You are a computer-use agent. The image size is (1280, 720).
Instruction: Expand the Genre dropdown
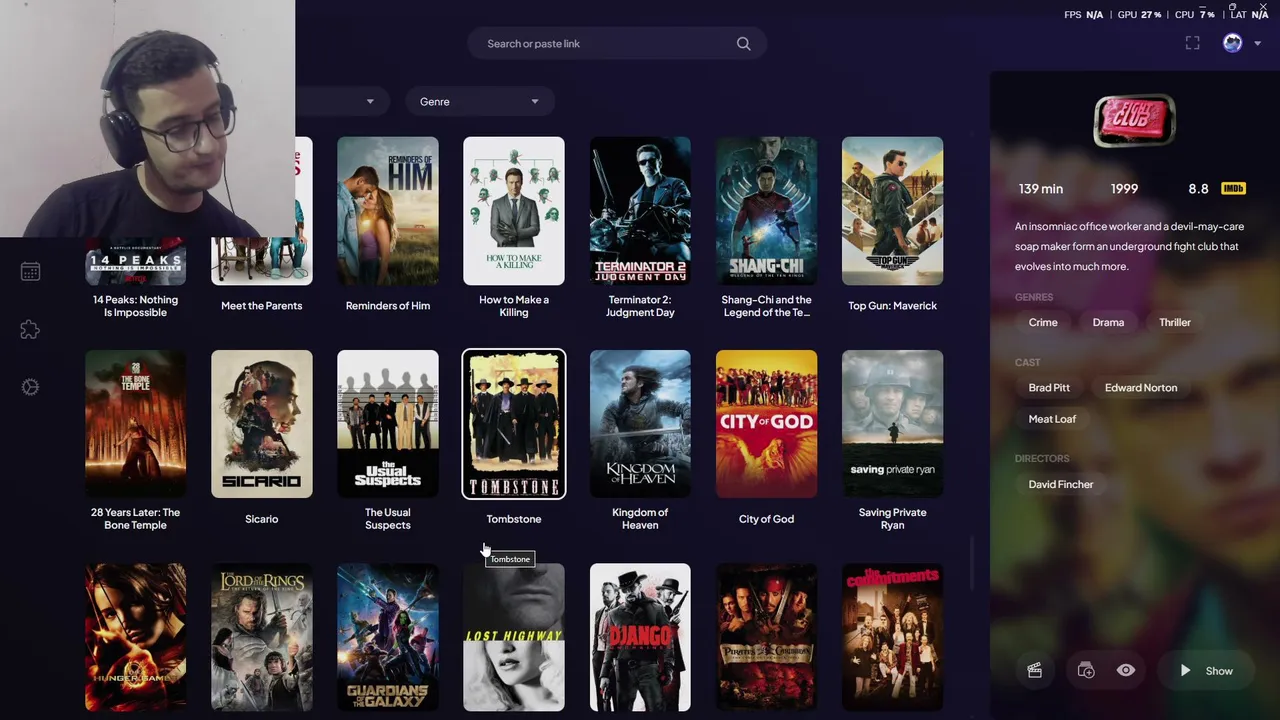point(479,102)
